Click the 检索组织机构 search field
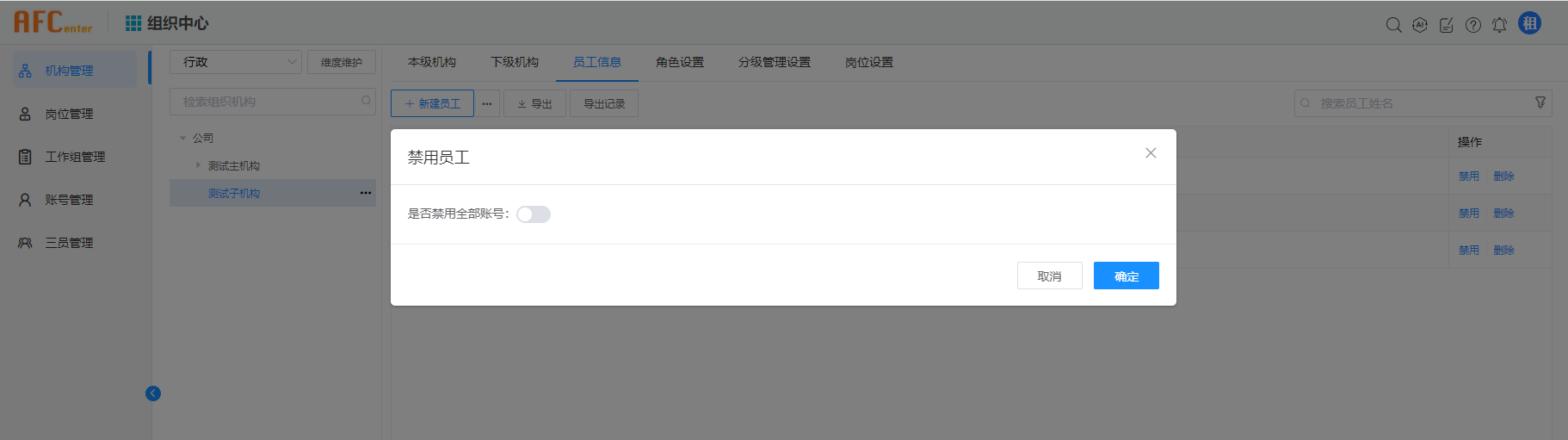Image resolution: width=1568 pixels, height=440 pixels. (x=267, y=102)
